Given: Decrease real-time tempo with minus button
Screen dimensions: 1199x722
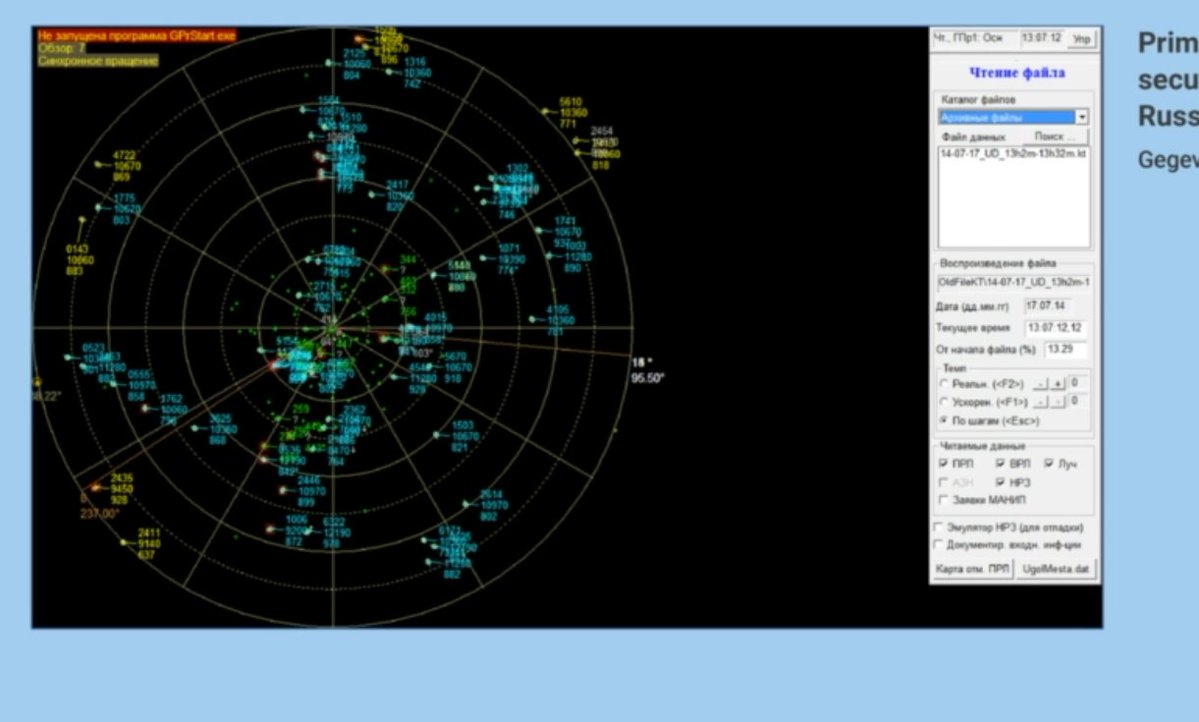Looking at the screenshot, I should pyautogui.click(x=1041, y=384).
